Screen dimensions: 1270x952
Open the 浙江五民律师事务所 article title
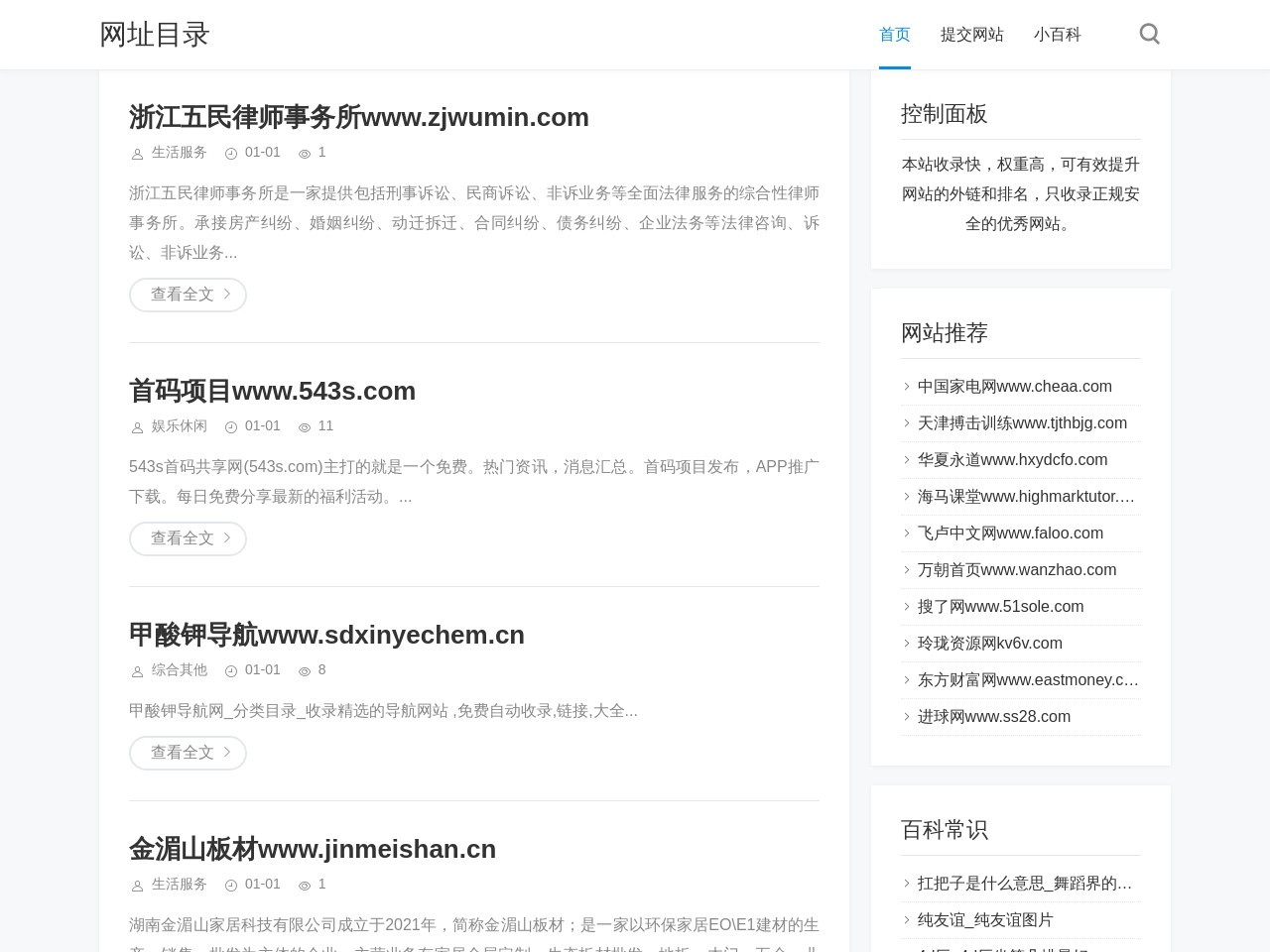(358, 117)
